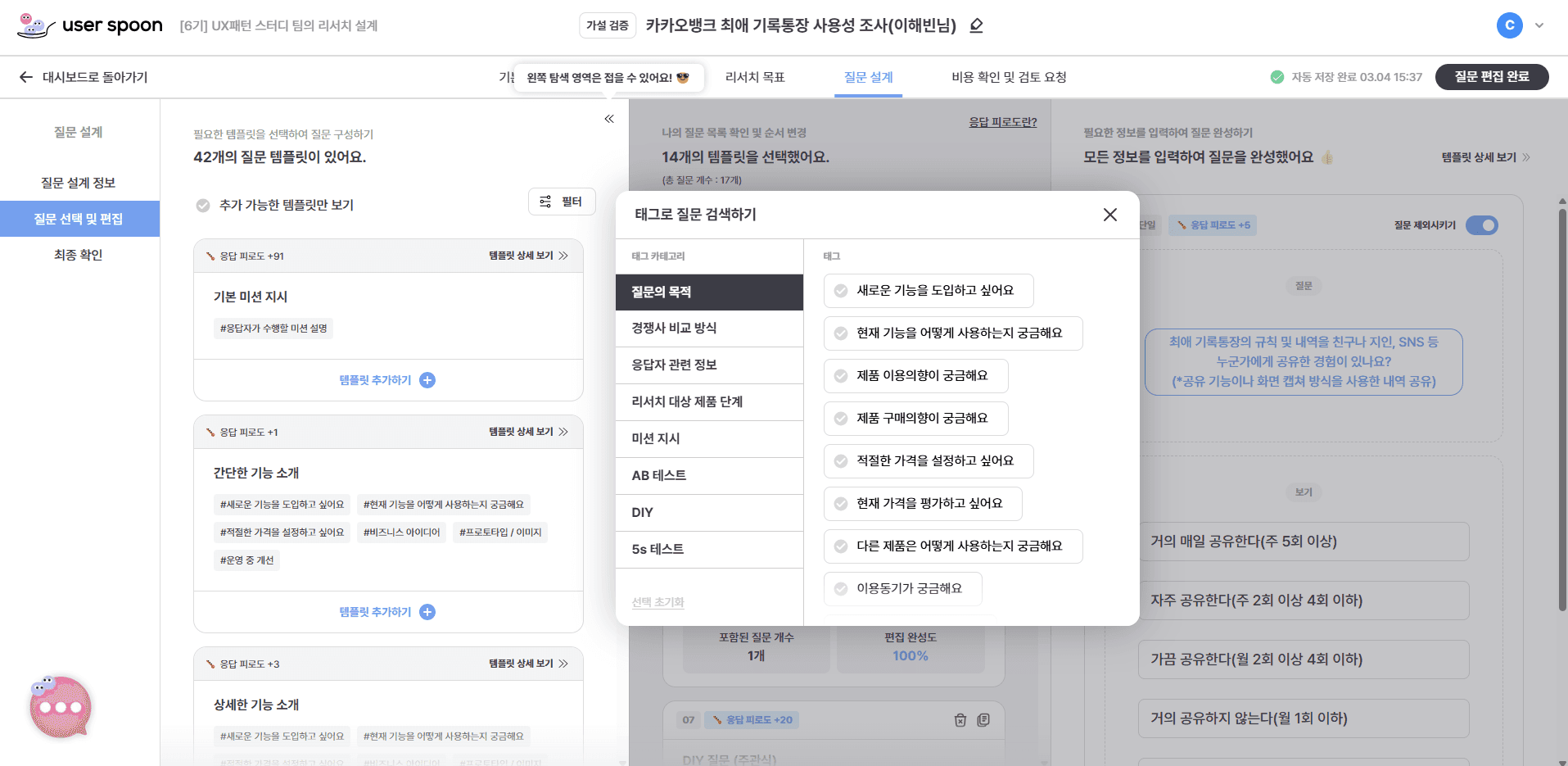Image resolution: width=1568 pixels, height=766 pixels.
Task: Click the user spoon logo
Action: point(90,25)
